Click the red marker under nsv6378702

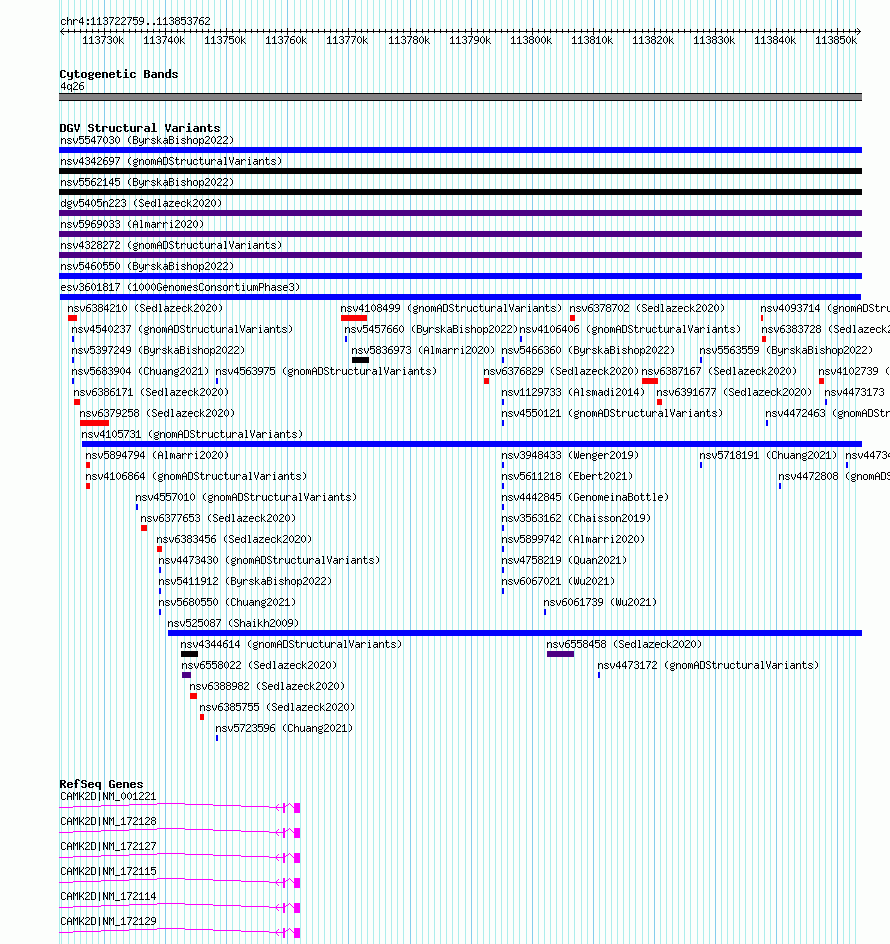pyautogui.click(x=572, y=318)
